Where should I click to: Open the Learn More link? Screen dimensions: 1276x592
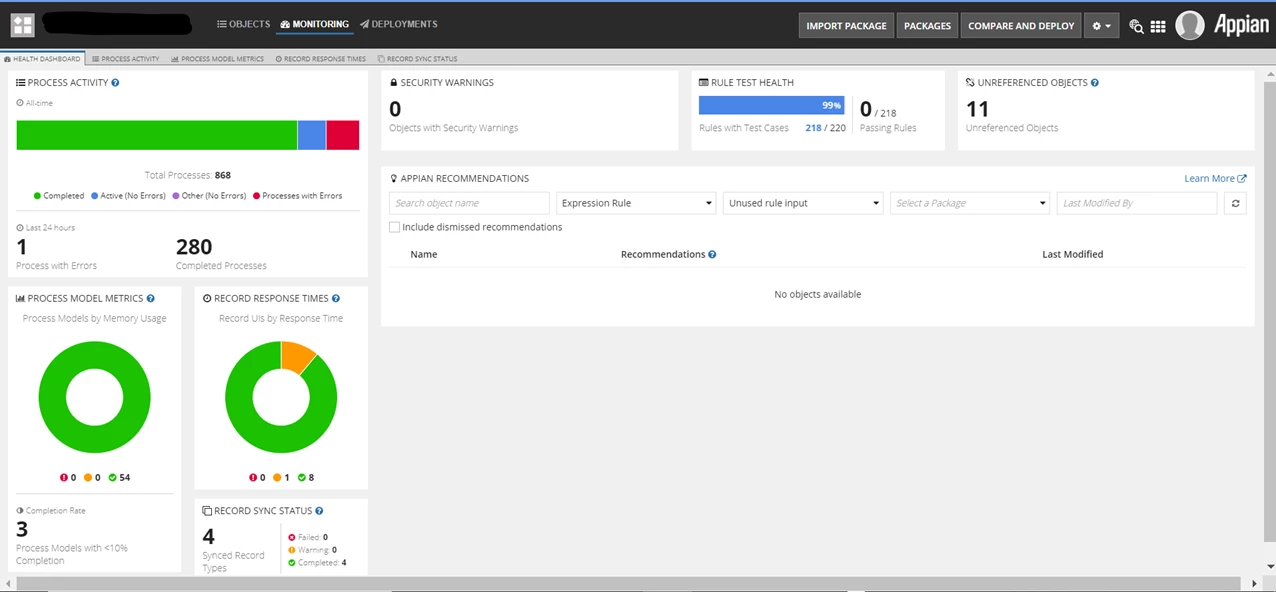1215,179
